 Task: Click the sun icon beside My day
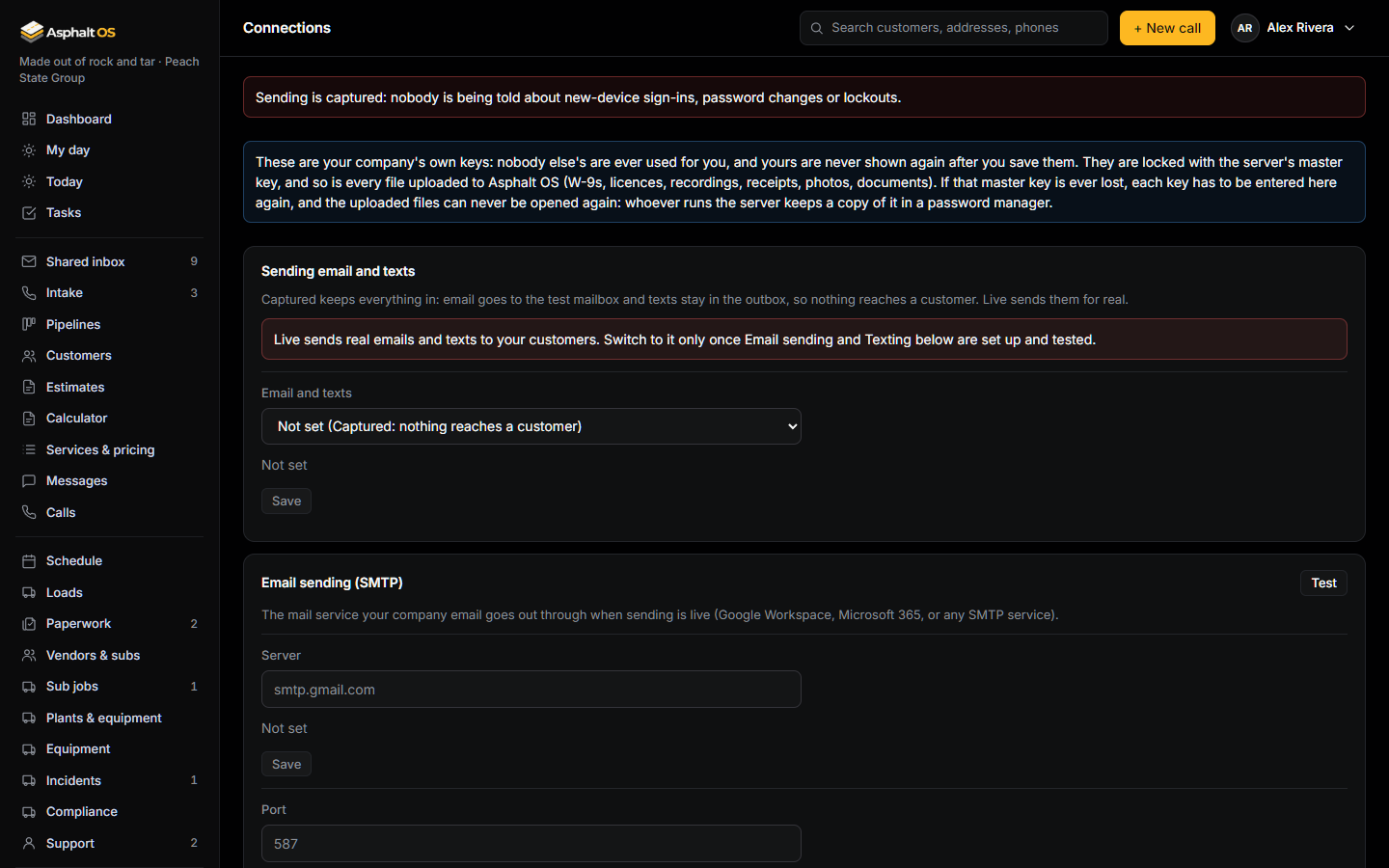pos(29,150)
